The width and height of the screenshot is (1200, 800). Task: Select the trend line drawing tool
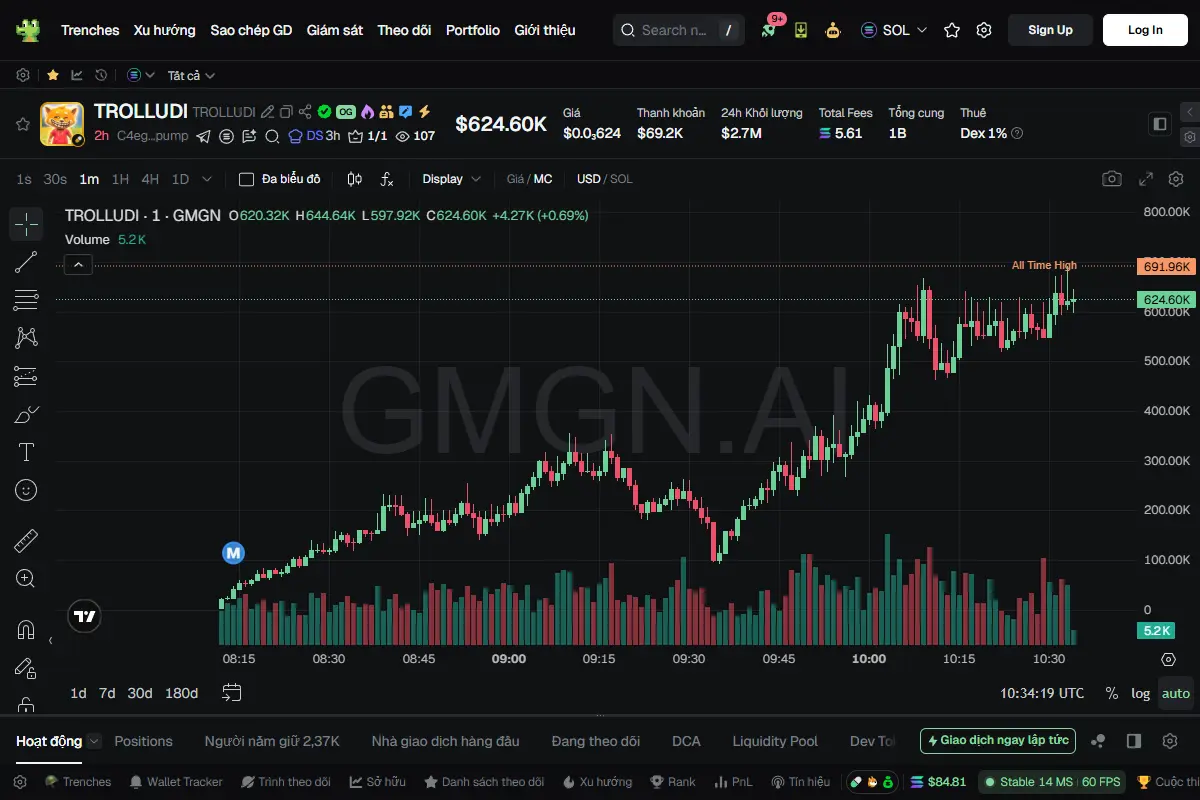pos(26,263)
